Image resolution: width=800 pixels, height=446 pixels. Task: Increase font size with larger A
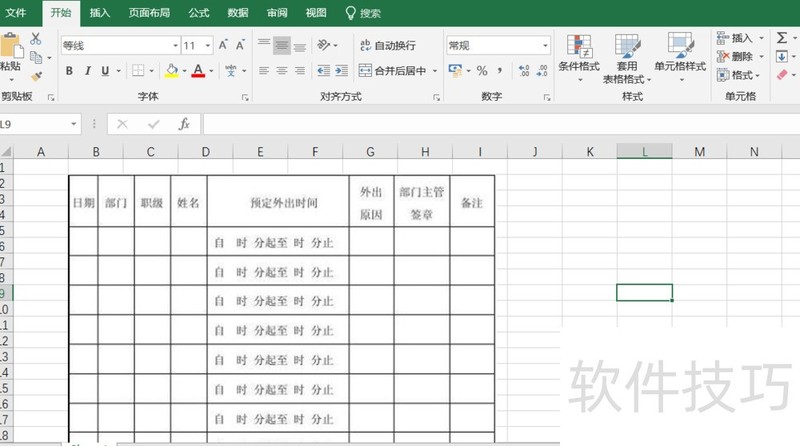(x=223, y=45)
